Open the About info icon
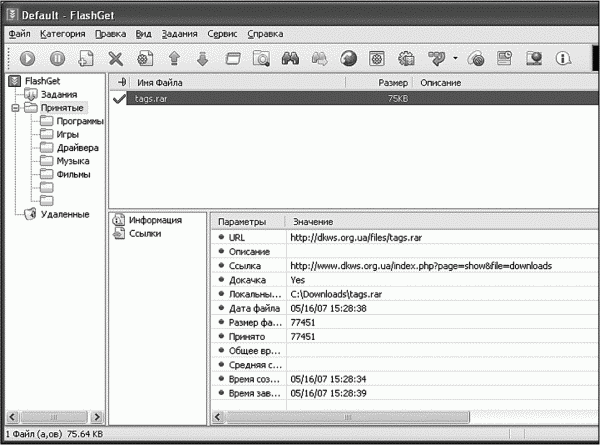This screenshot has width=600, height=445. click(x=563, y=59)
